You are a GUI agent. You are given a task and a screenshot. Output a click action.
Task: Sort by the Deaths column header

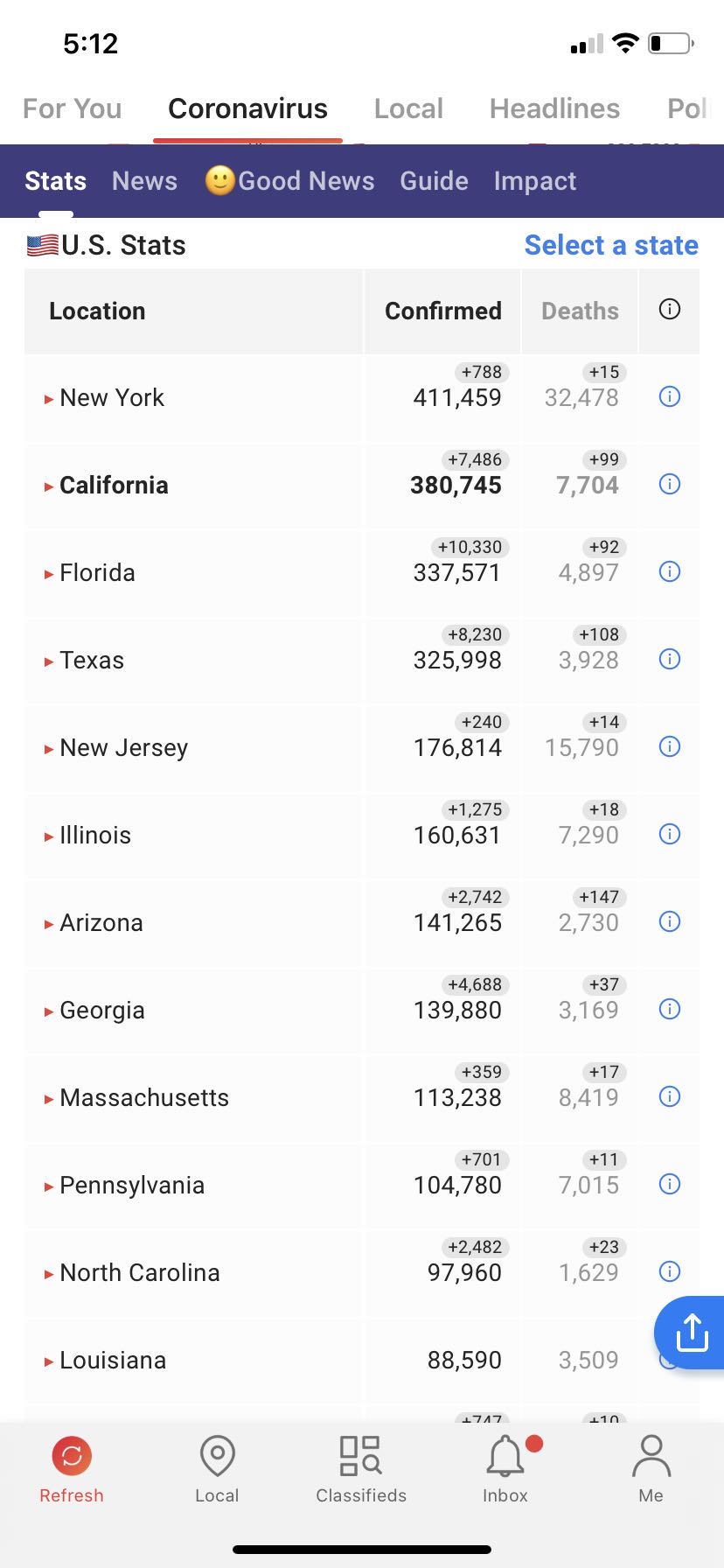[x=580, y=311]
